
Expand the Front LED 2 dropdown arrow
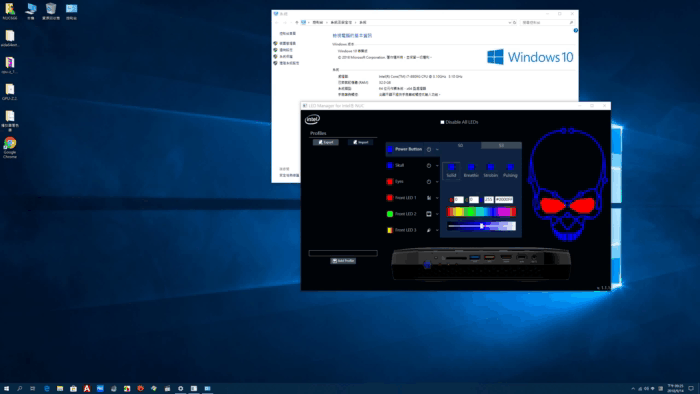pyautogui.click(x=437, y=214)
